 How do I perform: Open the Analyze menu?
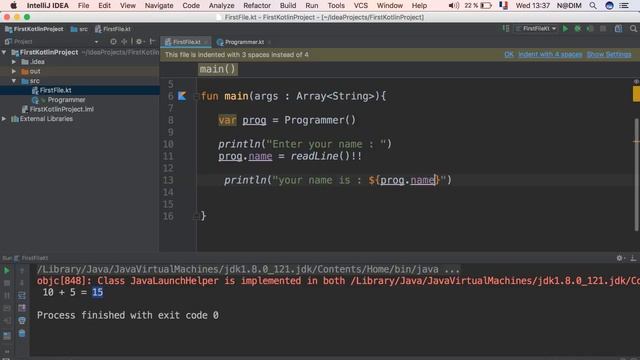pyautogui.click(x=222, y=6)
